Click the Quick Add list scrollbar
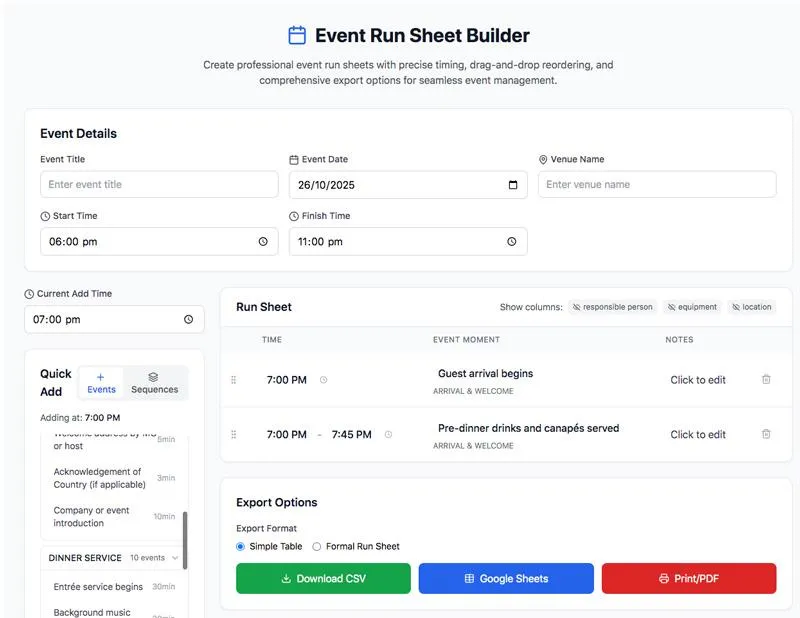The height and width of the screenshot is (618, 800). tap(185, 540)
